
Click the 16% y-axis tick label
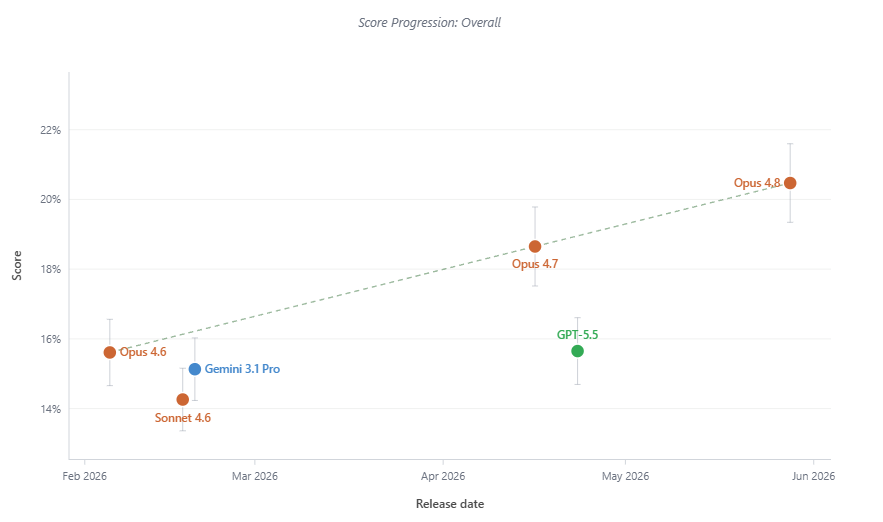coord(50,339)
